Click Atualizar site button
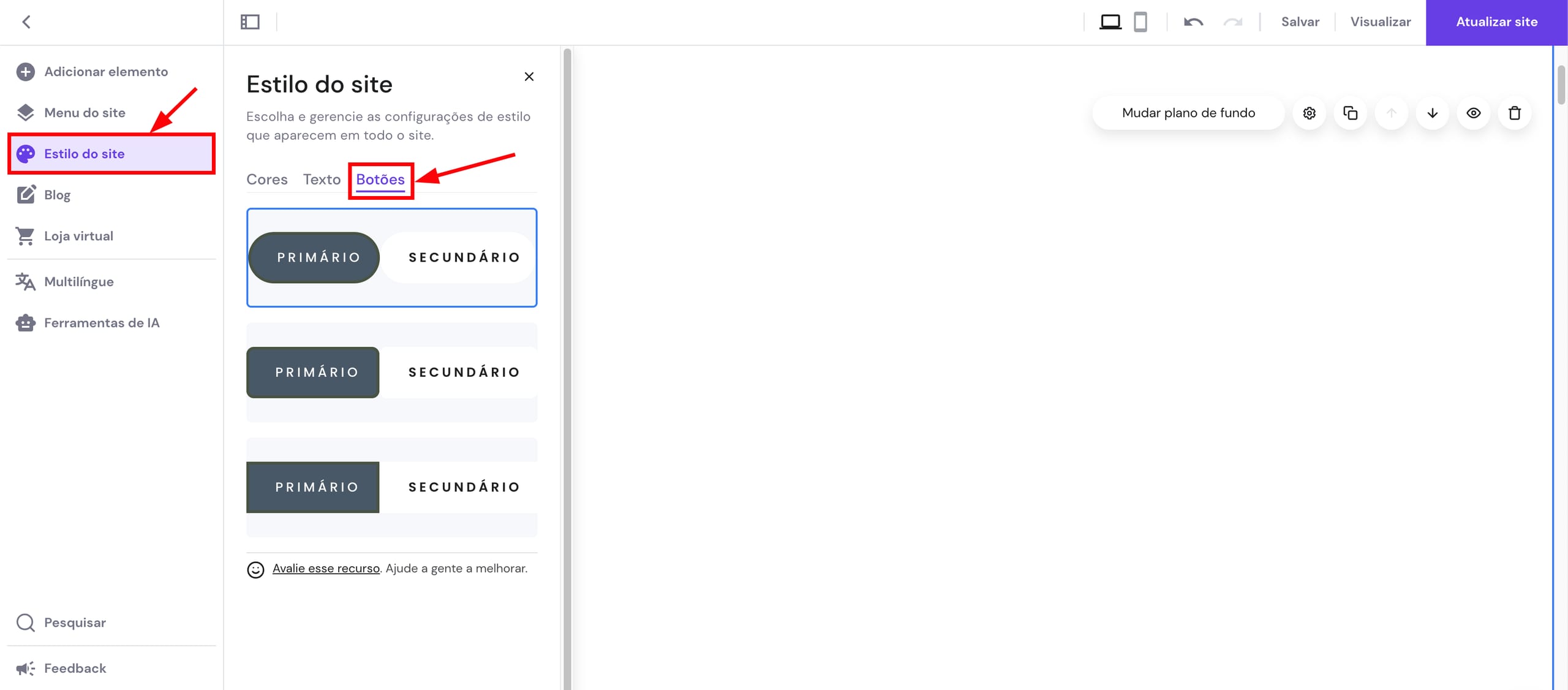 pyautogui.click(x=1496, y=22)
